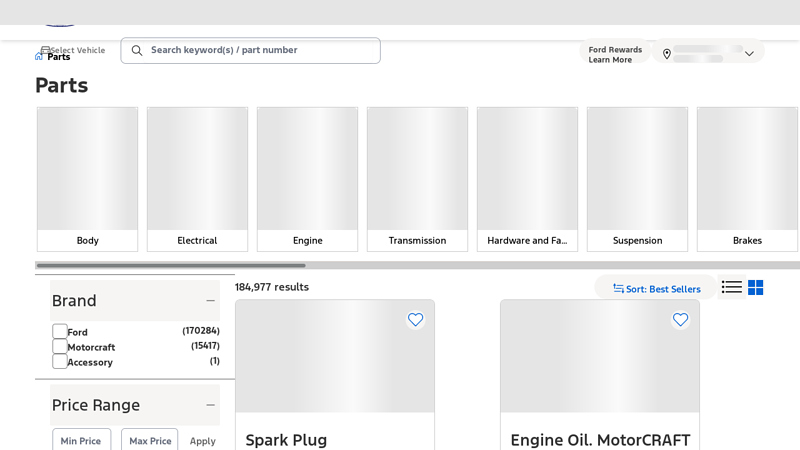The image size is (800, 450).
Task: Check the Ford brand filter
Action: [x=60, y=331]
